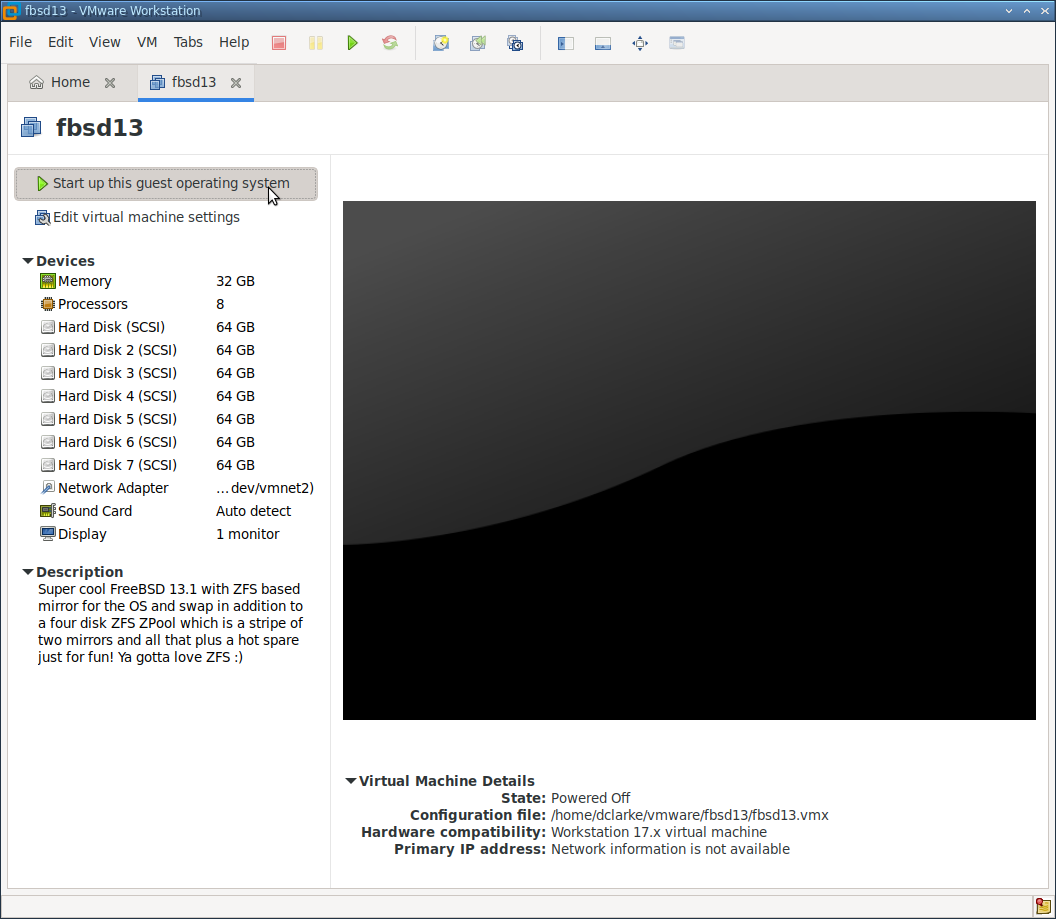
Task: Collapse the Devices section
Action: click(x=28, y=261)
